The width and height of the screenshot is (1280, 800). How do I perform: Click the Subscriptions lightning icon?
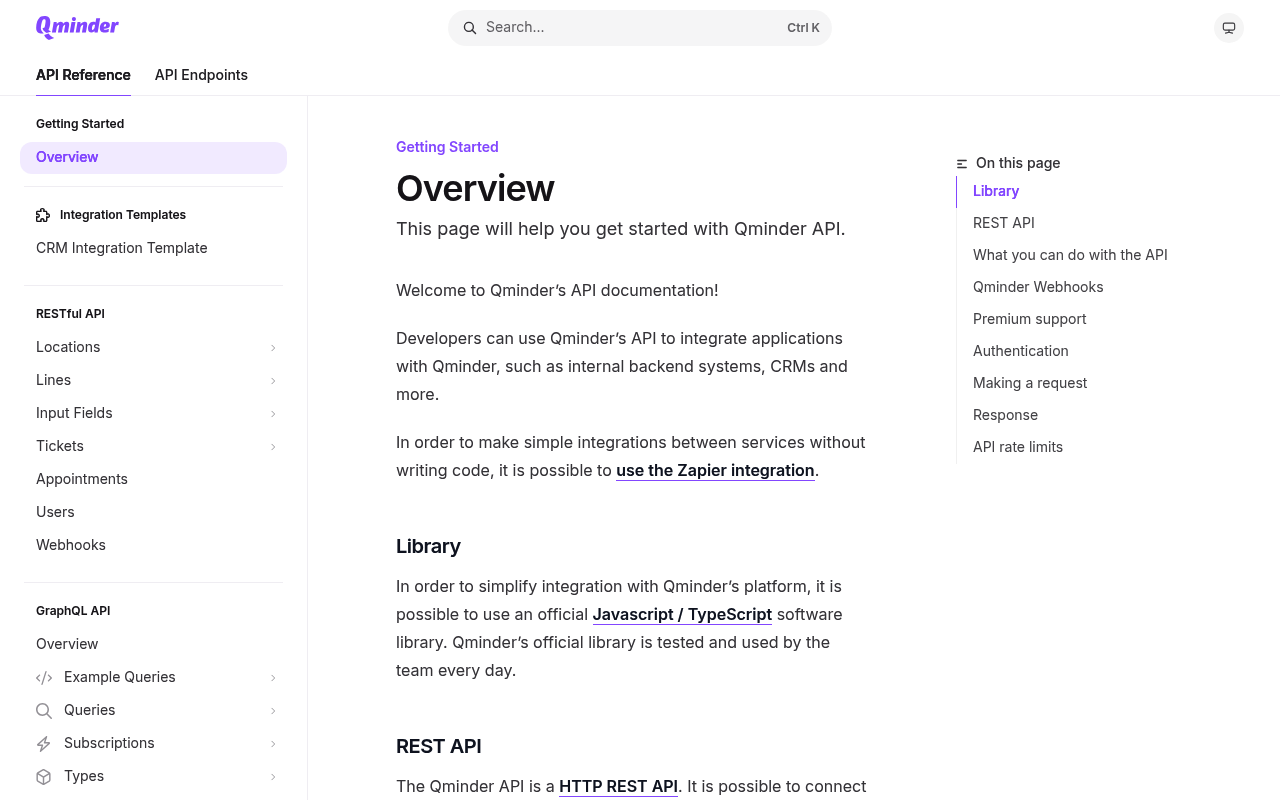pyautogui.click(x=44, y=744)
